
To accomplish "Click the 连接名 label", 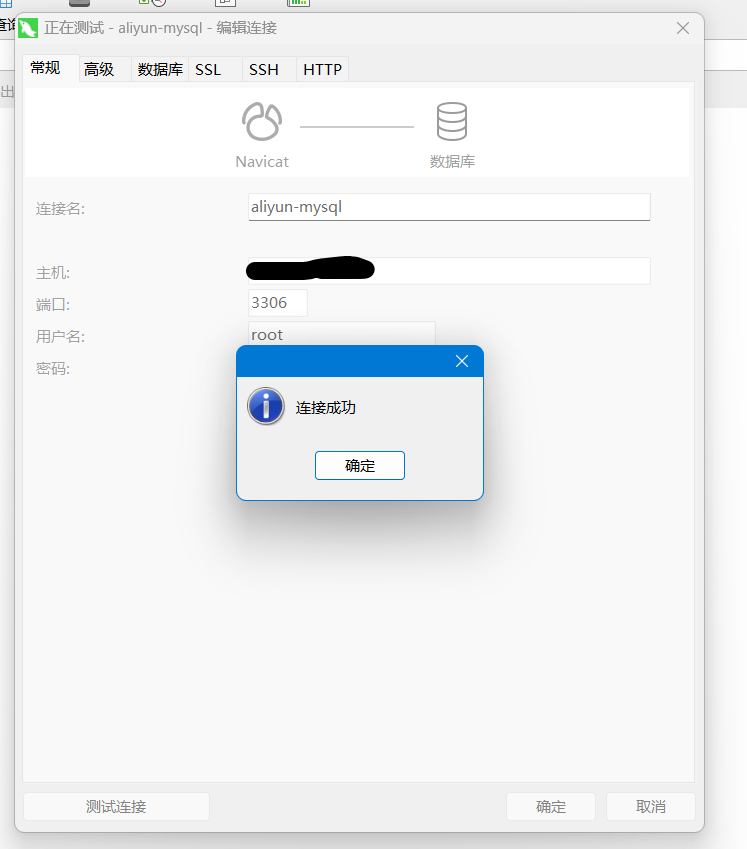I will coord(61,208).
